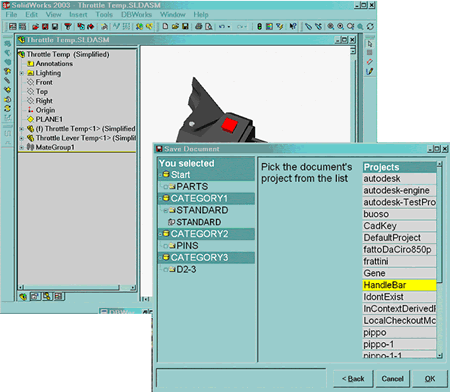Open the Tools menu
This screenshot has width=450, height=392.
tap(104, 15)
